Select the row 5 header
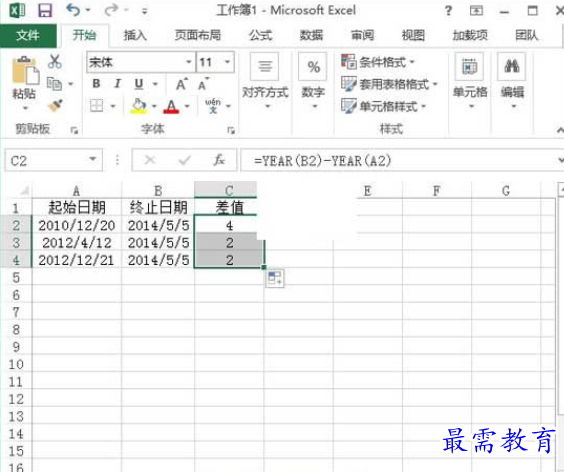This screenshot has width=564, height=472. [16, 278]
